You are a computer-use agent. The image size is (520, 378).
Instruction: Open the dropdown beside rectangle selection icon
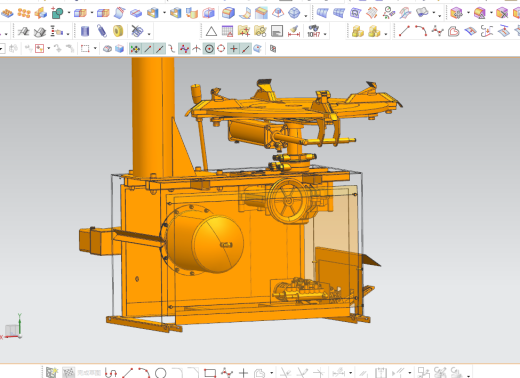(95, 49)
